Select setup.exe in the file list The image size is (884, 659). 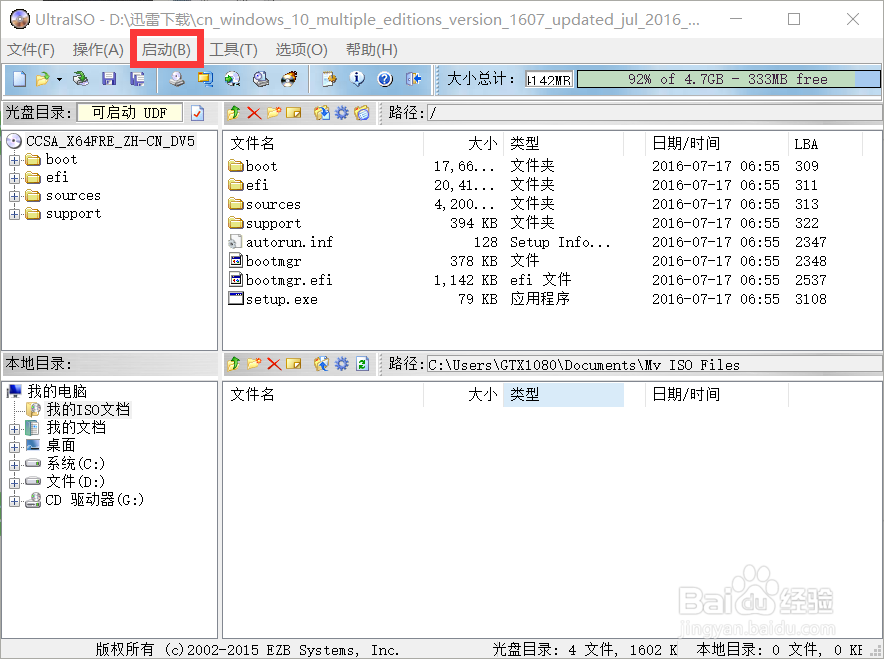pyautogui.click(x=281, y=299)
